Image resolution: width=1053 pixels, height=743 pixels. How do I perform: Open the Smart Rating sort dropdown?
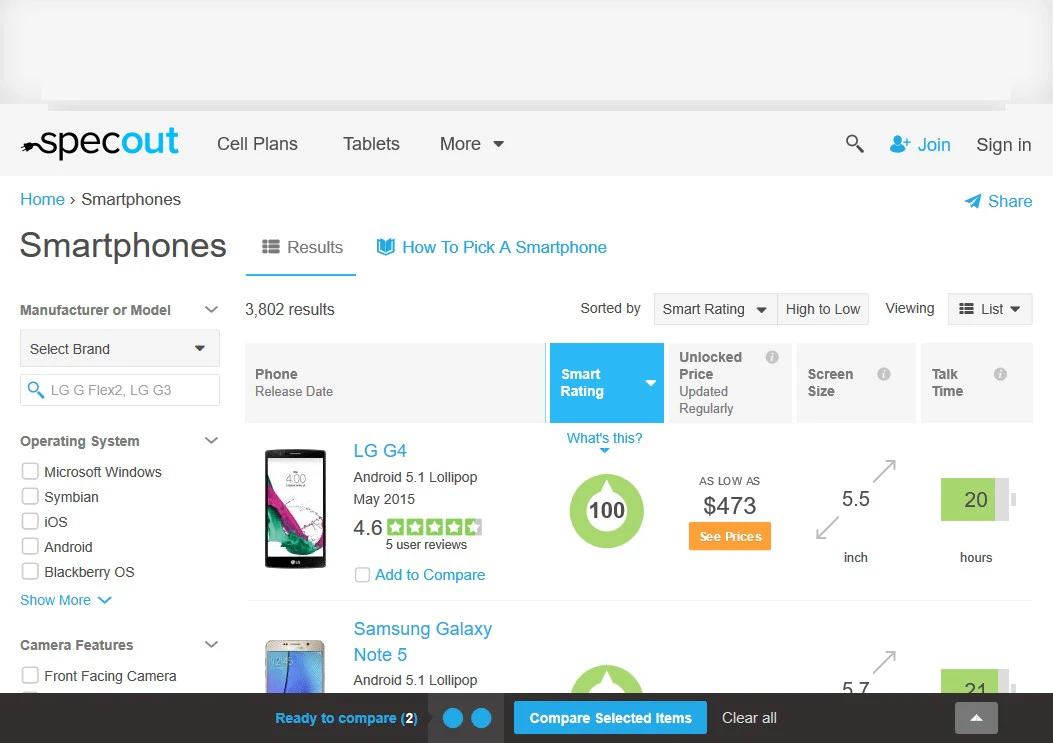pos(715,309)
